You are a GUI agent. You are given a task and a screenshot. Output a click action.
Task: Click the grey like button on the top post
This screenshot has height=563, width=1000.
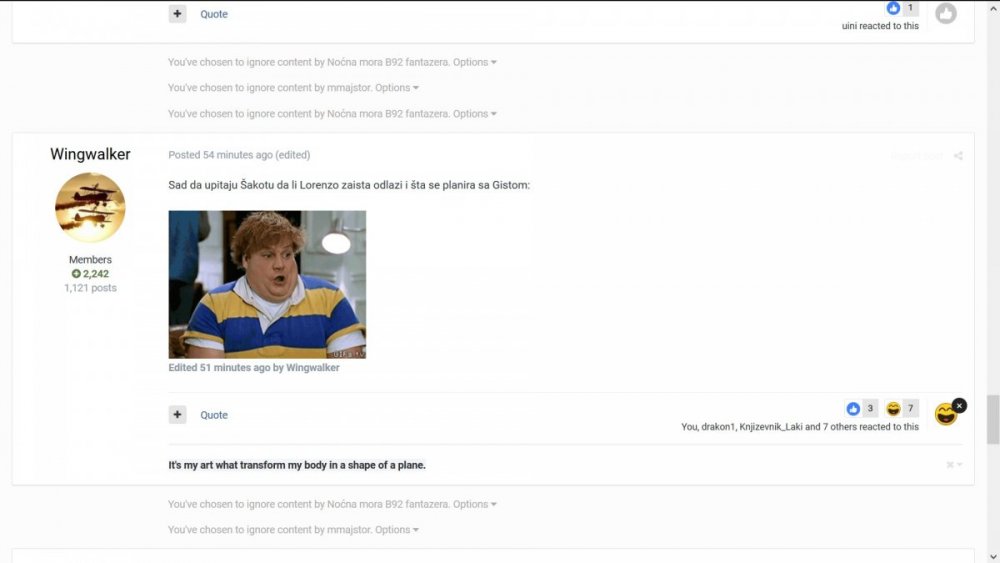point(946,13)
